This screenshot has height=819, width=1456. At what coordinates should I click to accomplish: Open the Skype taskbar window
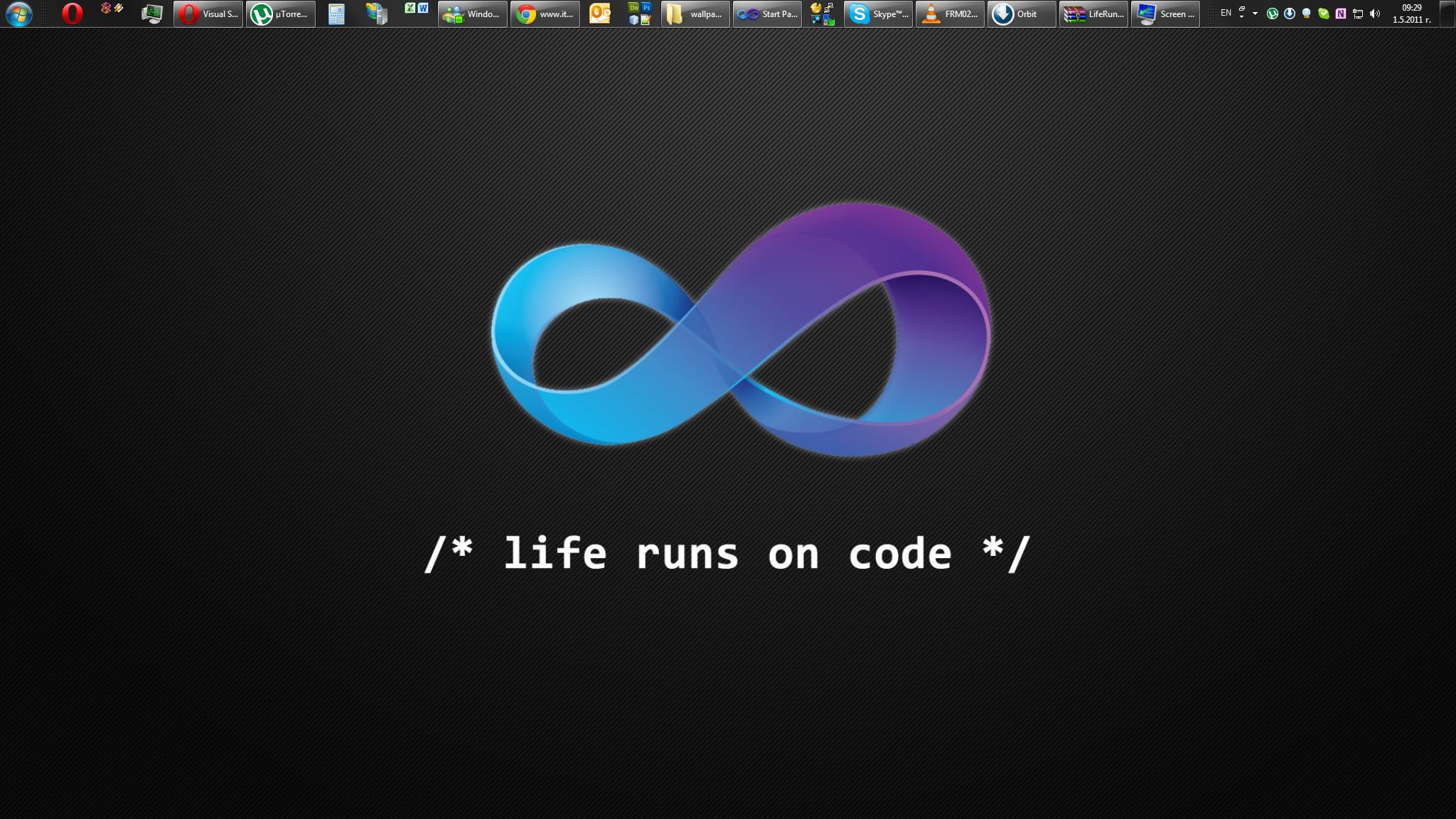[x=878, y=14]
